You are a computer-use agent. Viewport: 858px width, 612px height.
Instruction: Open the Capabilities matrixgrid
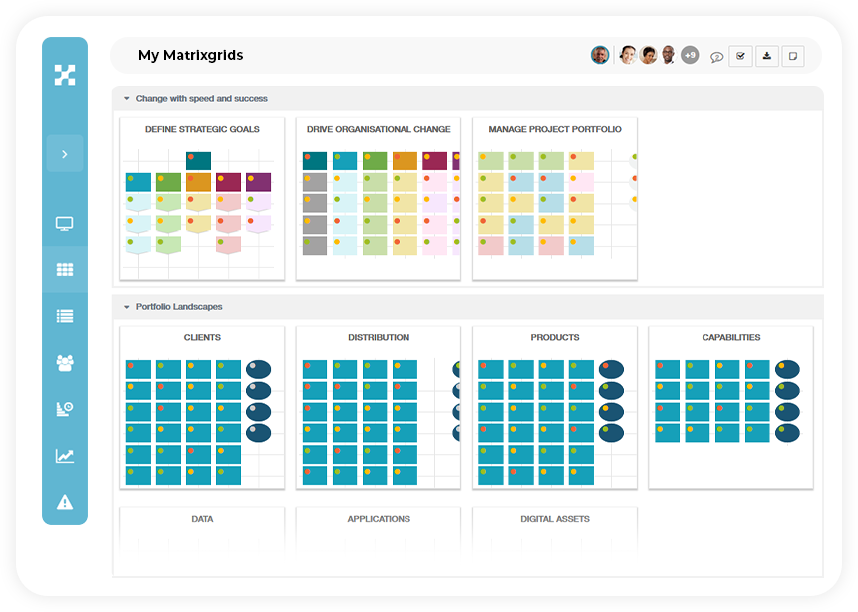pos(731,407)
